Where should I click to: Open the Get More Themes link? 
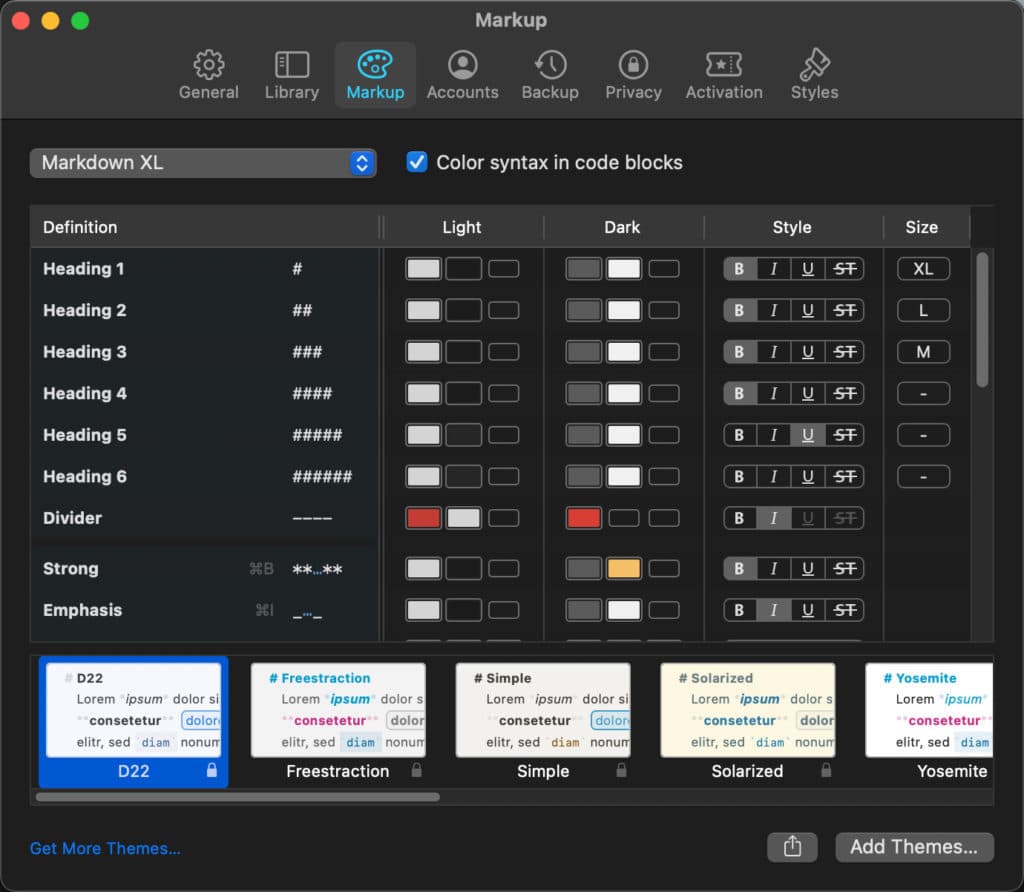105,847
